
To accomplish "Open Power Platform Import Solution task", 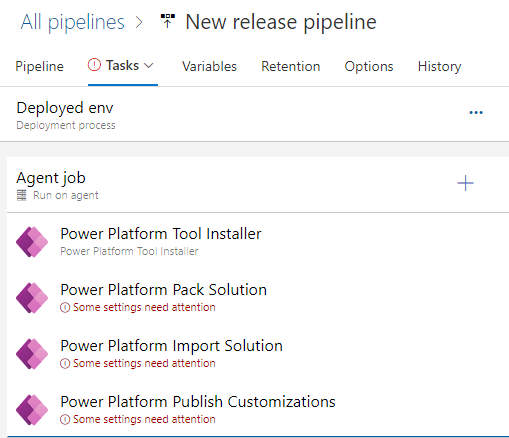I will (x=258, y=354).
